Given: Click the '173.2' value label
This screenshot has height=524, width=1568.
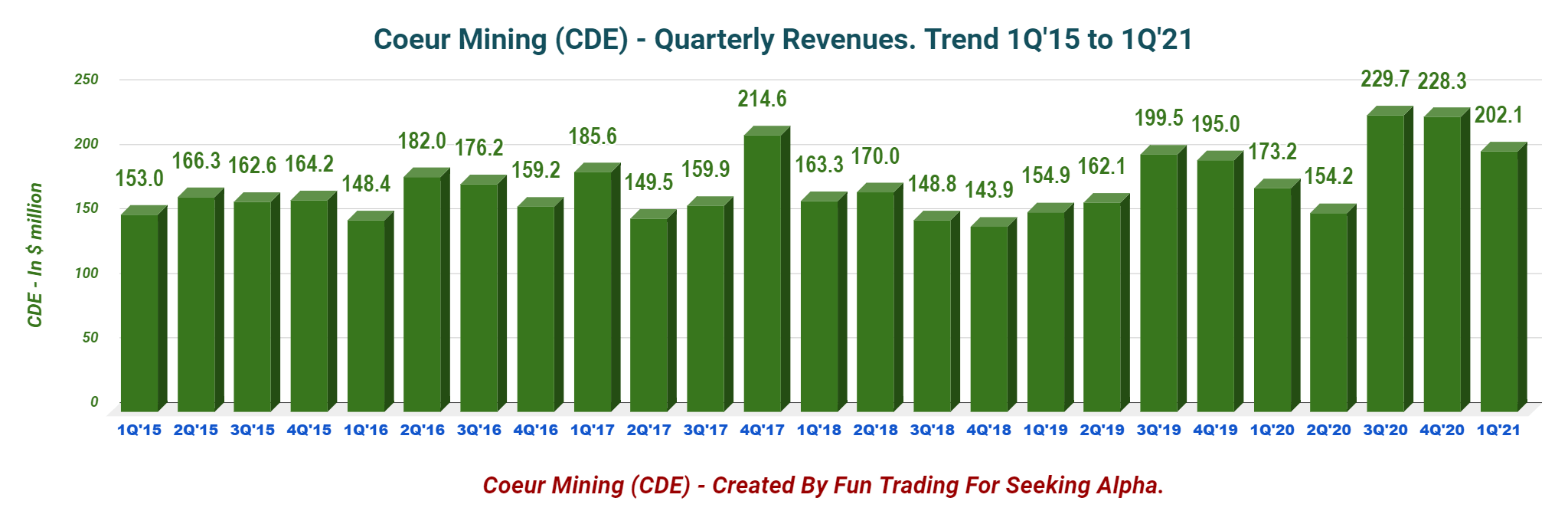Looking at the screenshot, I should pos(1272,152).
